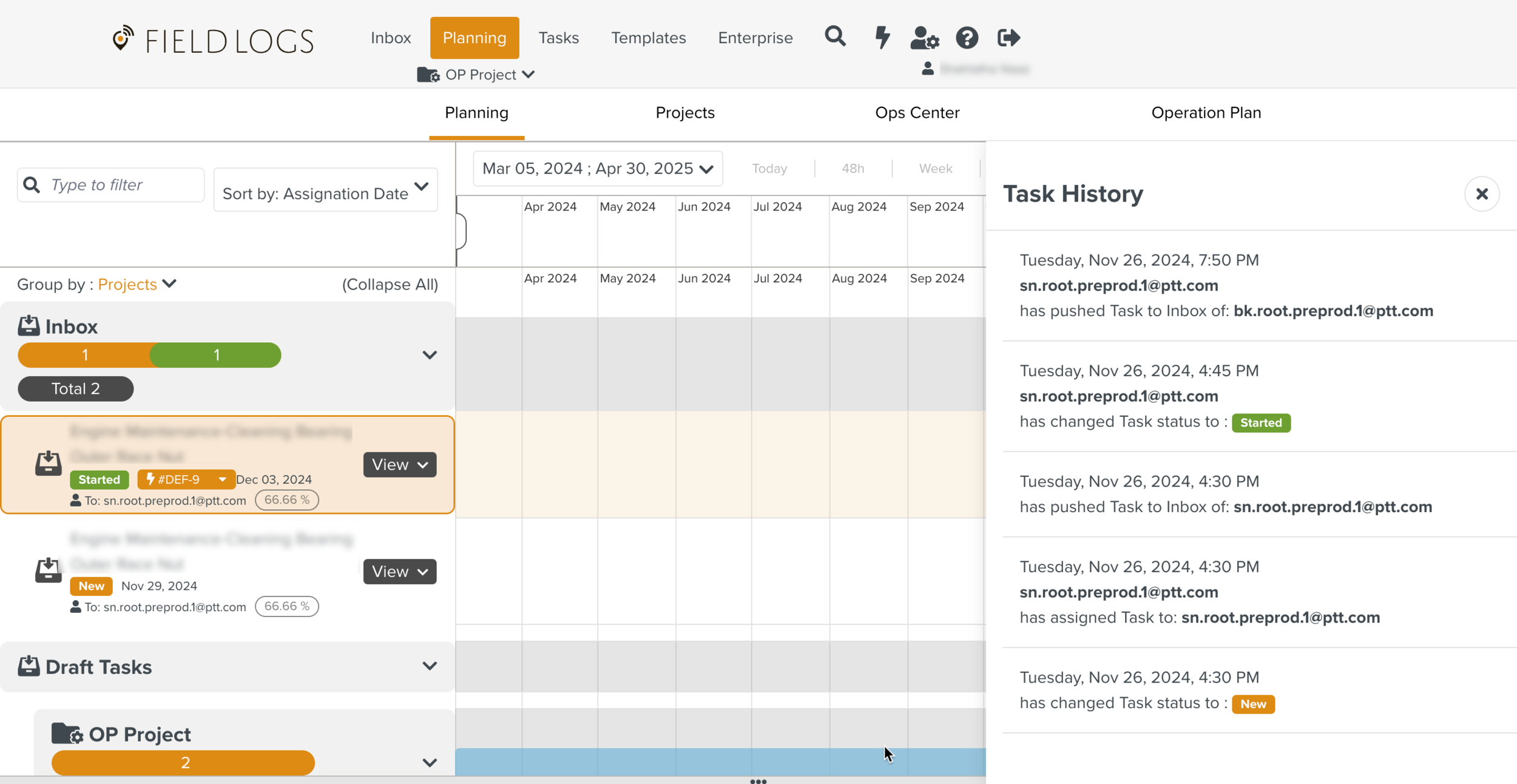Expand the Draft Tasks section chevron
This screenshot has width=1517, height=784.
(430, 666)
